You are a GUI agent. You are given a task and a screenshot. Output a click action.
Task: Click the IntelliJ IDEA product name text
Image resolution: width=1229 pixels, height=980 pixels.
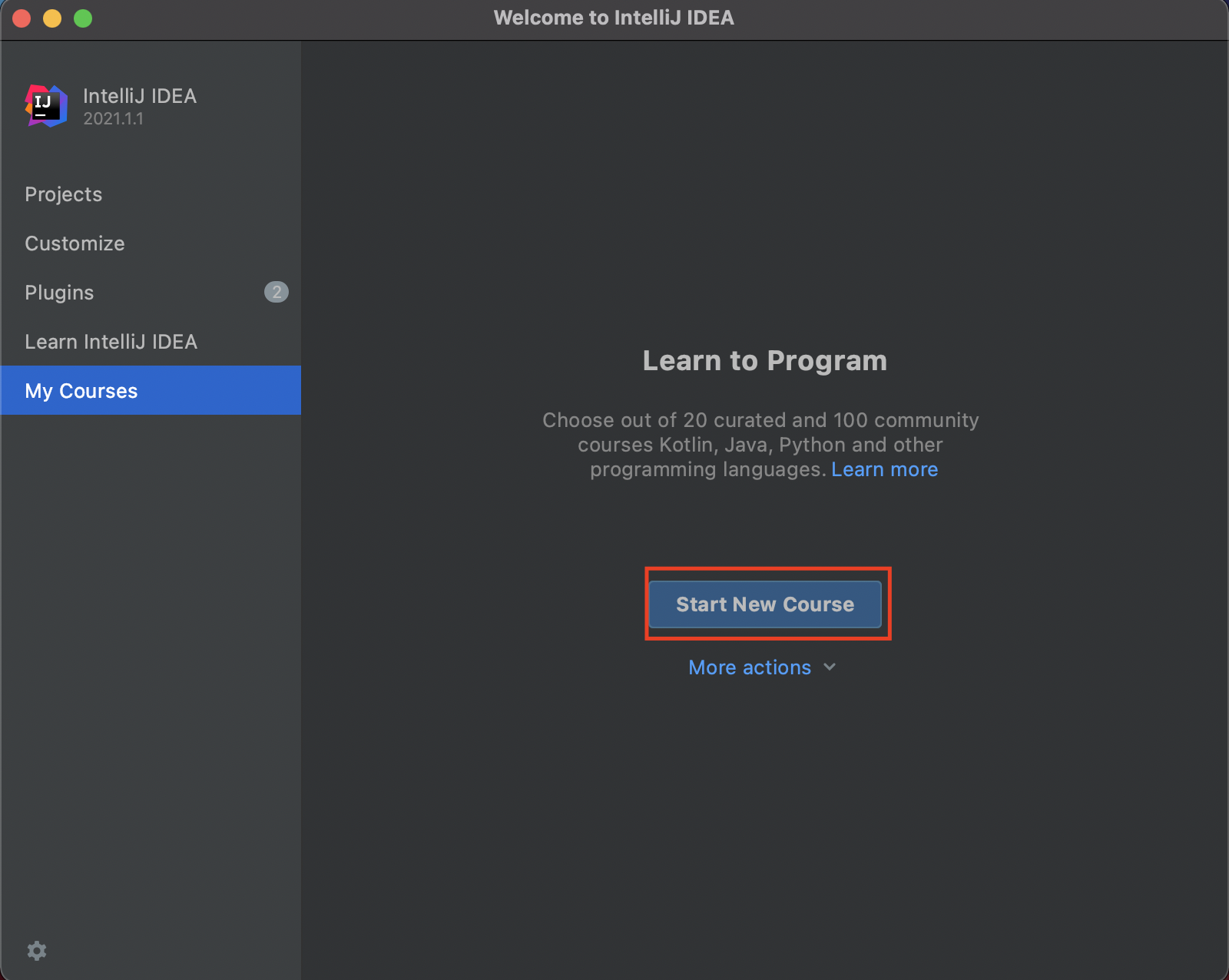(140, 96)
